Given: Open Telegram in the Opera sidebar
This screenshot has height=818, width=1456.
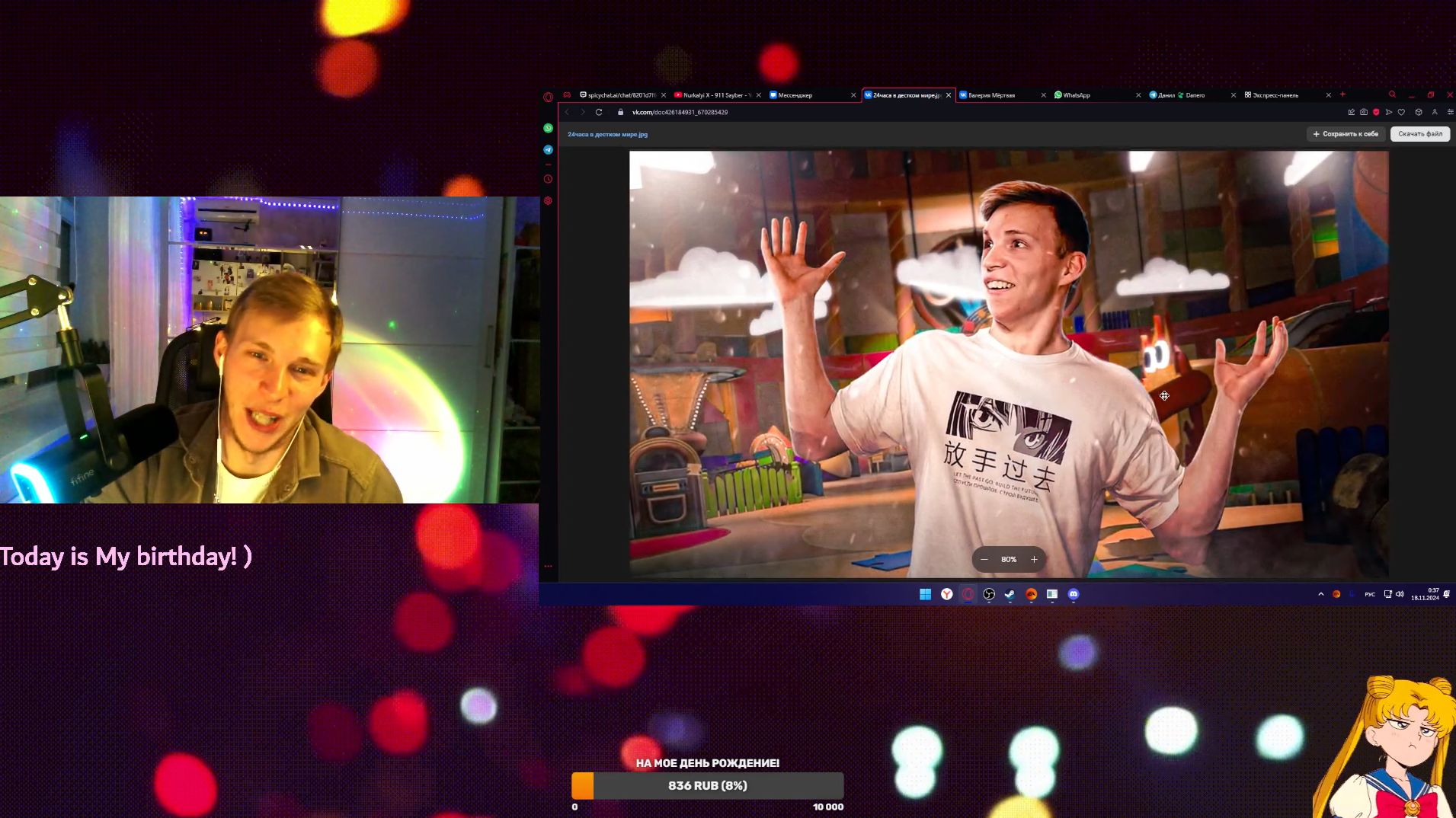Looking at the screenshot, I should pyautogui.click(x=548, y=150).
